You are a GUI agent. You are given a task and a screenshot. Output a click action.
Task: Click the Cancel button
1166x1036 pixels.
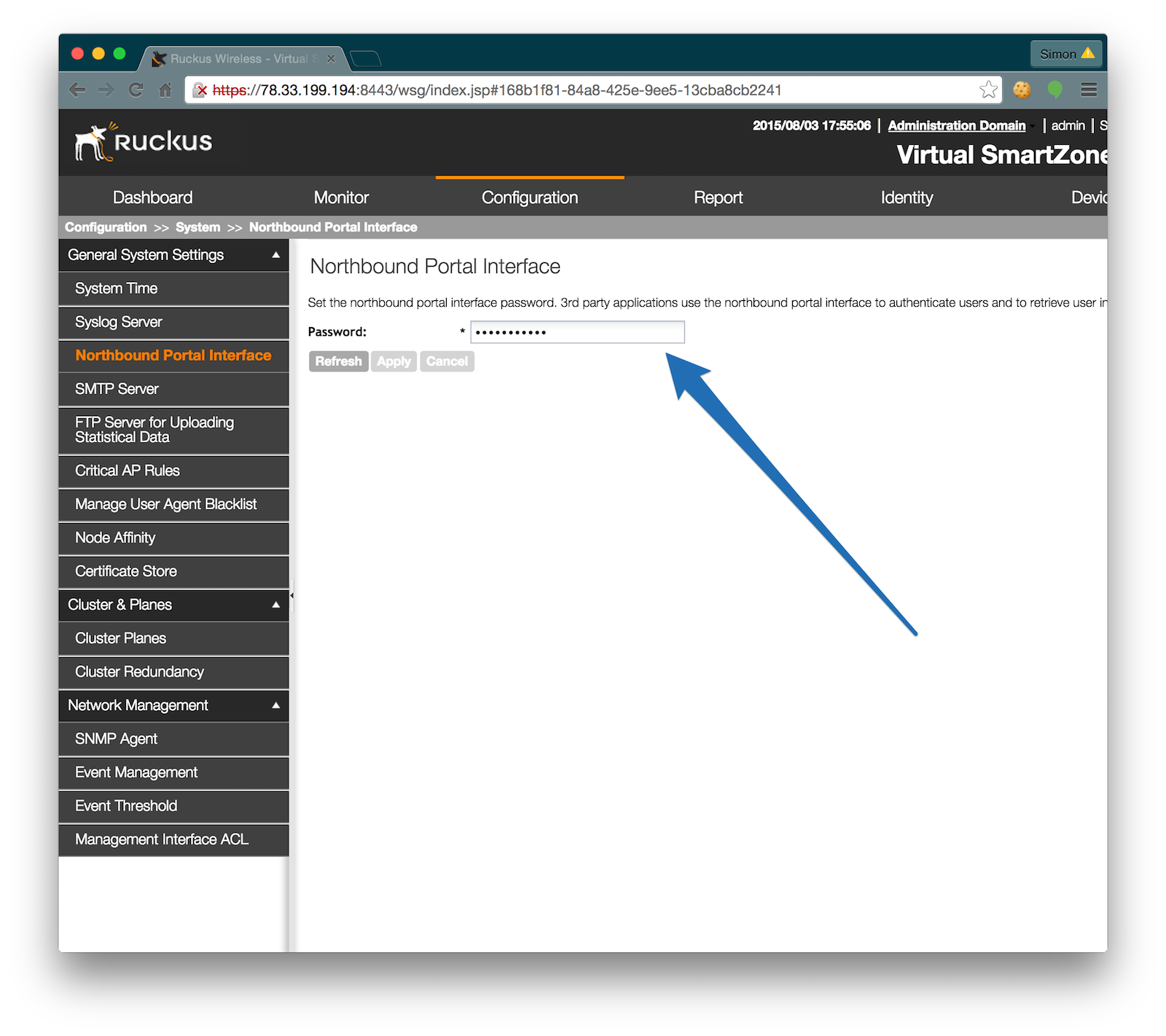pyautogui.click(x=447, y=361)
